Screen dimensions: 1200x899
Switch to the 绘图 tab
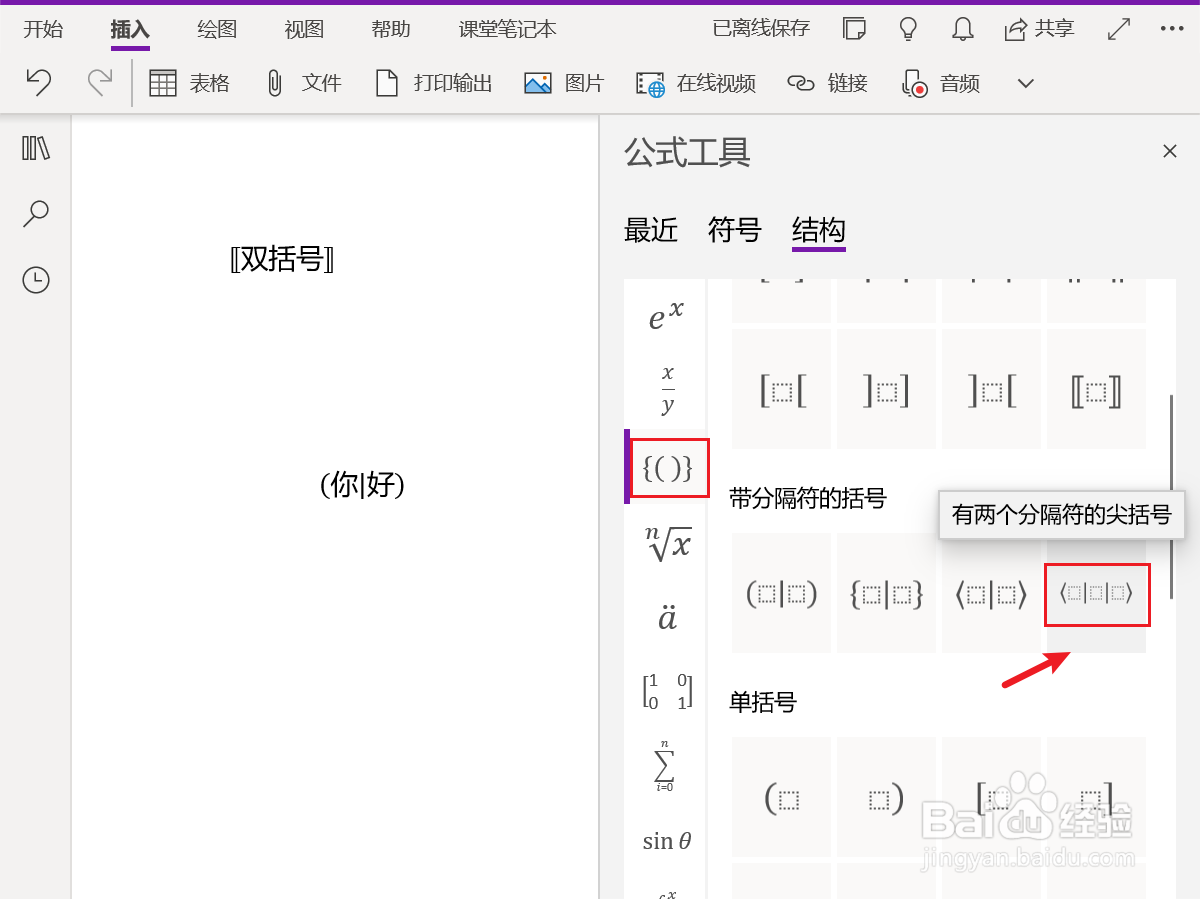click(217, 29)
